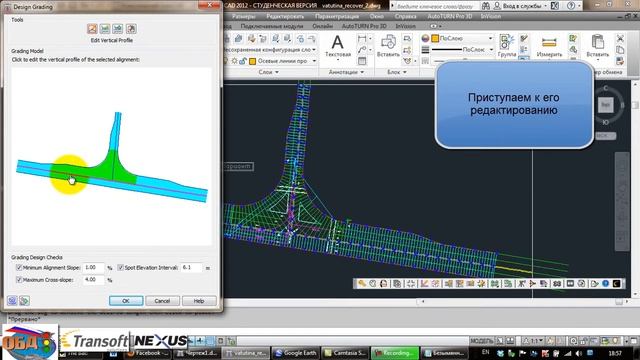Toggle layer lock icon in layer dropdown
The width and height of the screenshot is (640, 360).
(243, 61)
